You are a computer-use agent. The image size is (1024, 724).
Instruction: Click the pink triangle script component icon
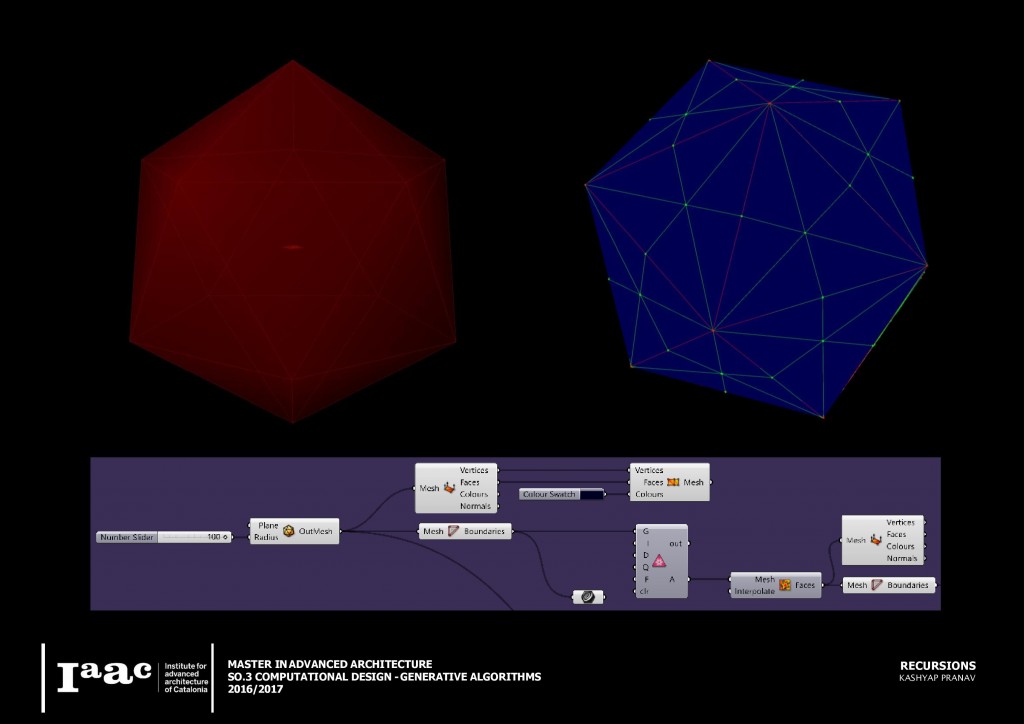[x=659, y=561]
